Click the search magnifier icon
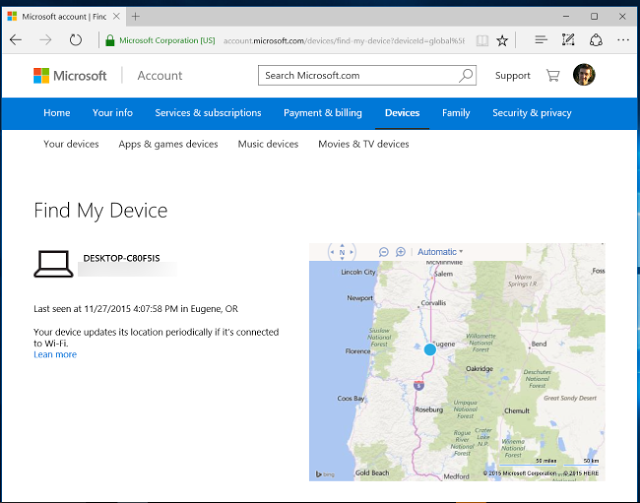 [x=466, y=75]
